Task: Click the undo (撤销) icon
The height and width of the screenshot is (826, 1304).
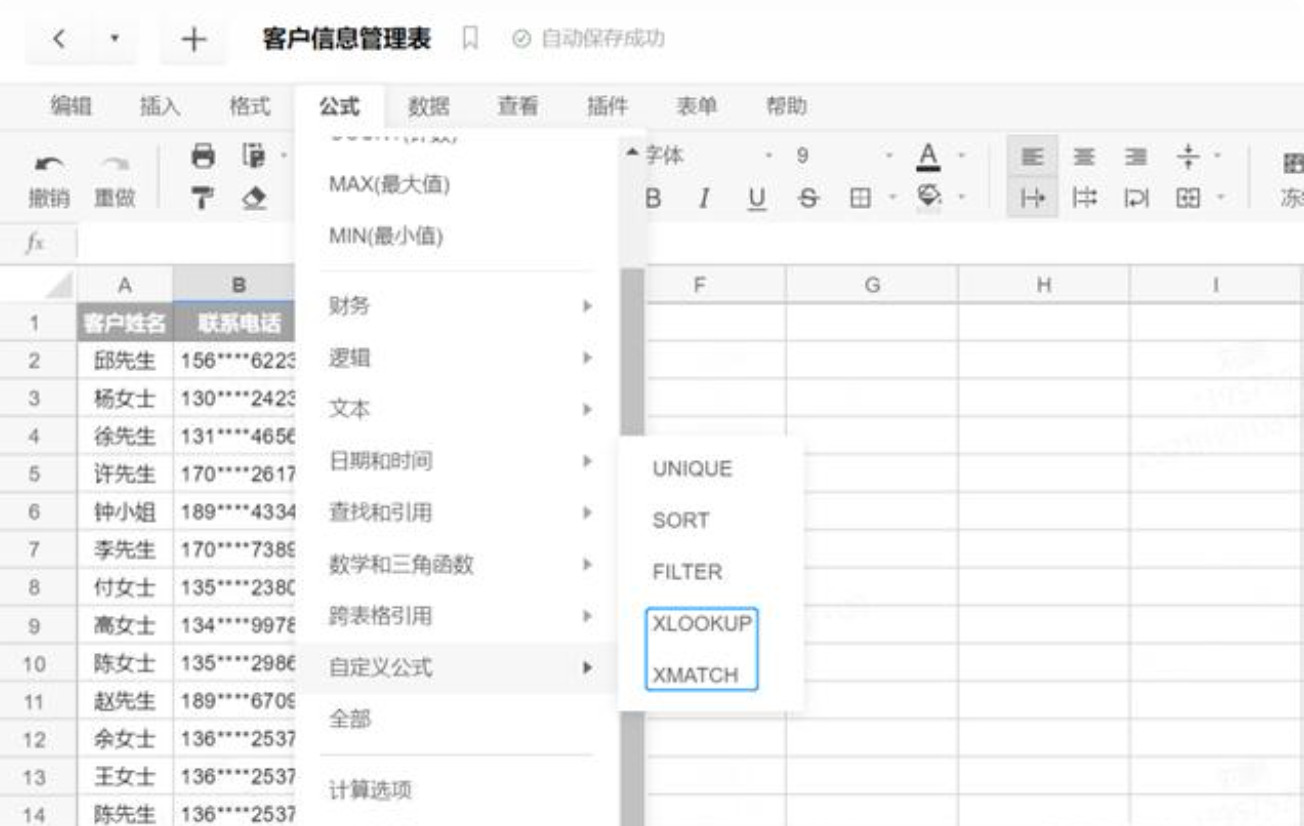Action: click(x=46, y=164)
